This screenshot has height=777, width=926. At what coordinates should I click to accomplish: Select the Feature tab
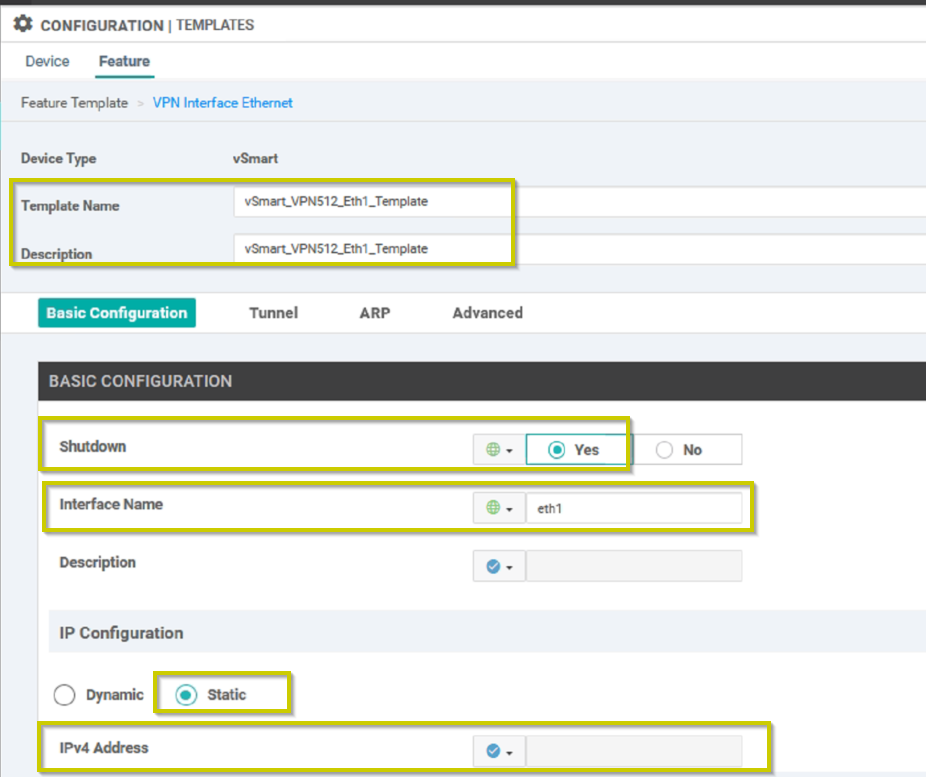click(x=124, y=61)
